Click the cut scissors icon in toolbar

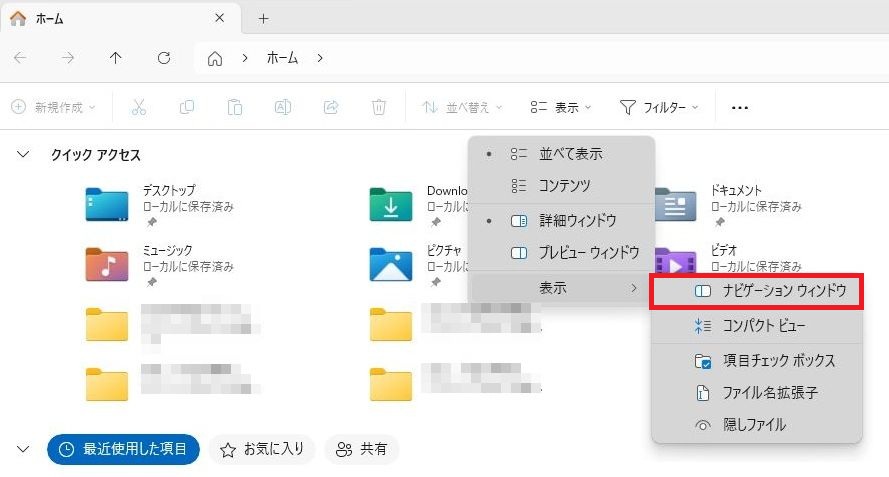click(x=139, y=107)
